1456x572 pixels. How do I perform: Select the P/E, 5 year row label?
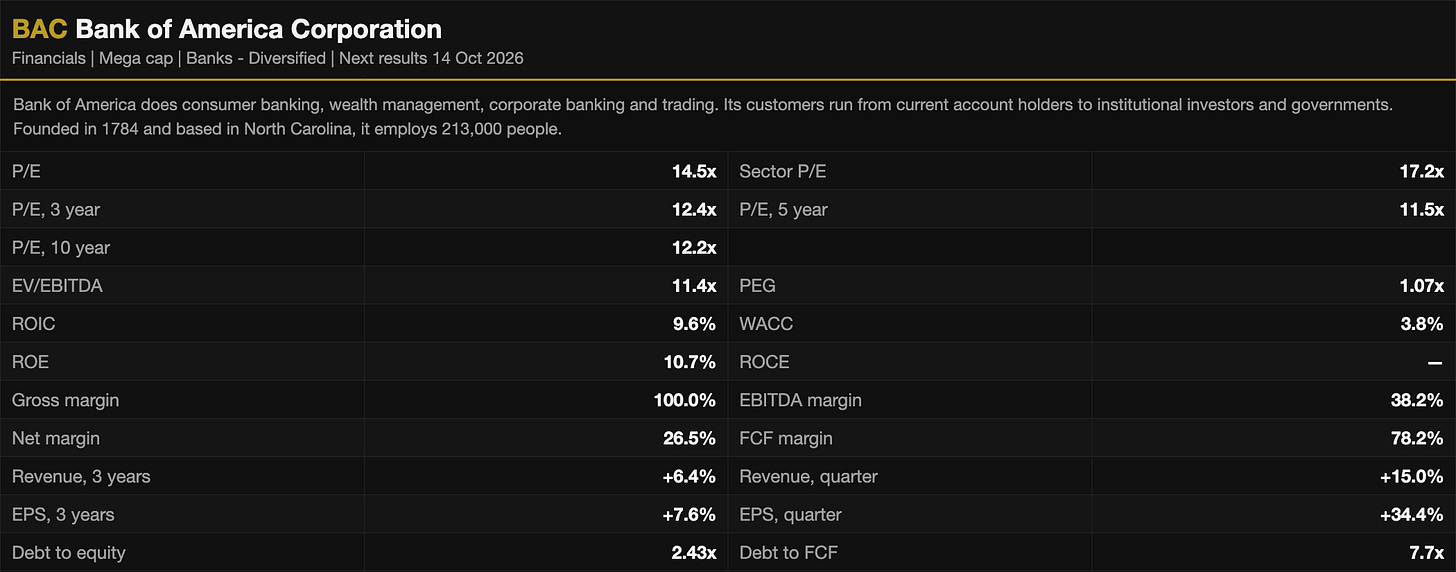point(783,210)
